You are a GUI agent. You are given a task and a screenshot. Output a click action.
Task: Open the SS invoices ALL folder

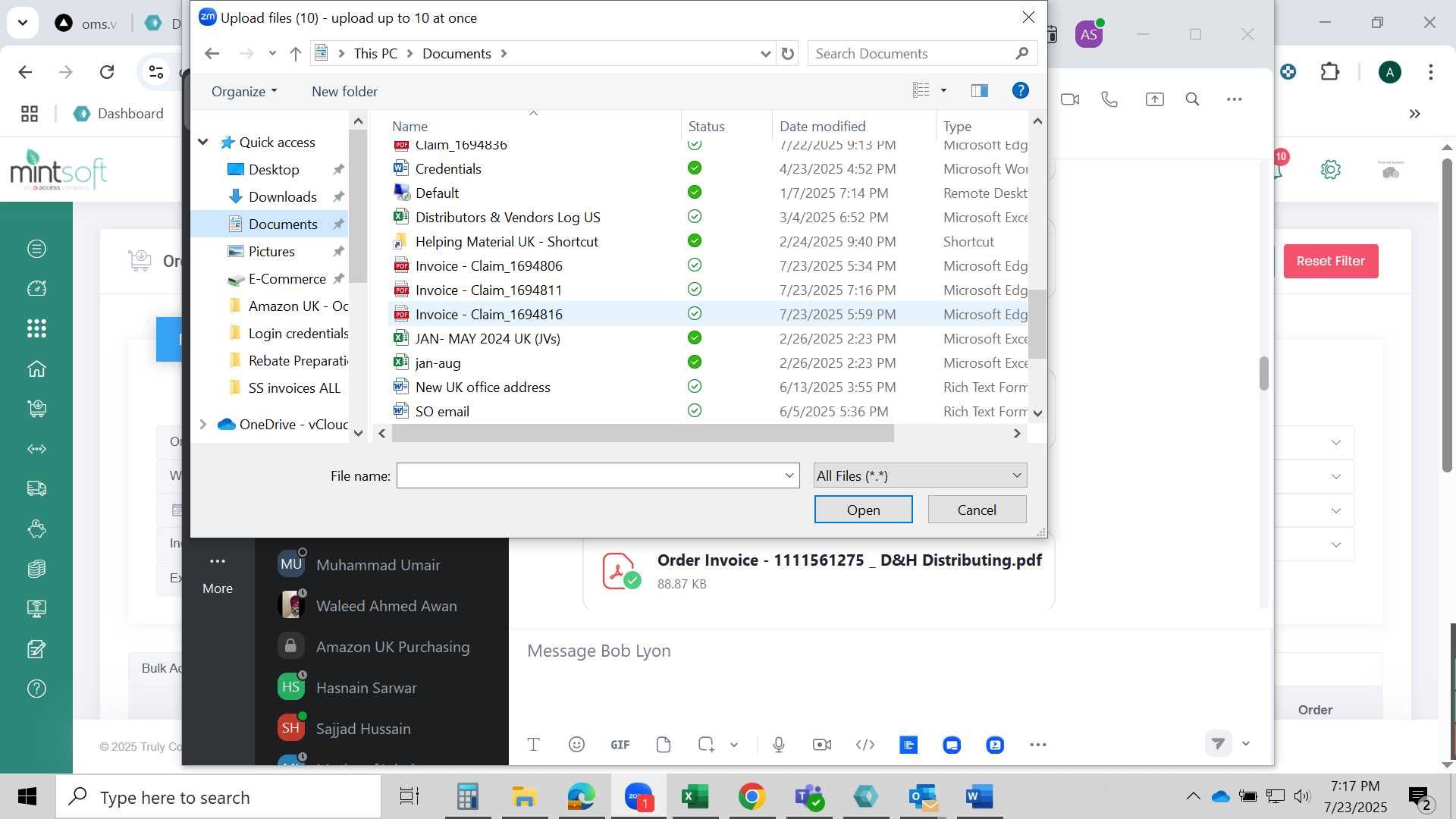pyautogui.click(x=294, y=388)
